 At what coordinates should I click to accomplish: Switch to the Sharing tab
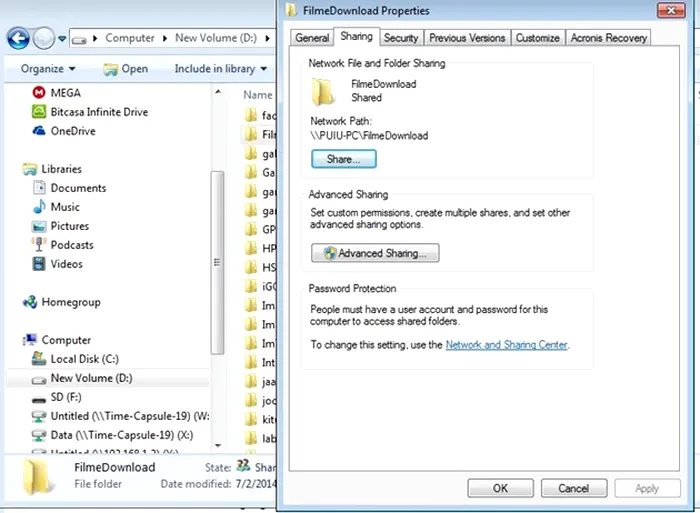click(x=356, y=37)
